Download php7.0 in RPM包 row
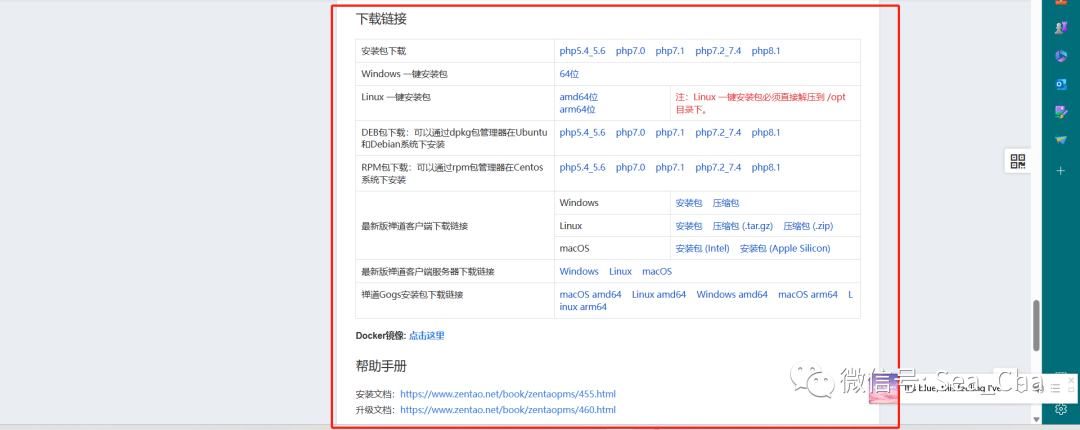This screenshot has width=1080, height=430. 630,167
